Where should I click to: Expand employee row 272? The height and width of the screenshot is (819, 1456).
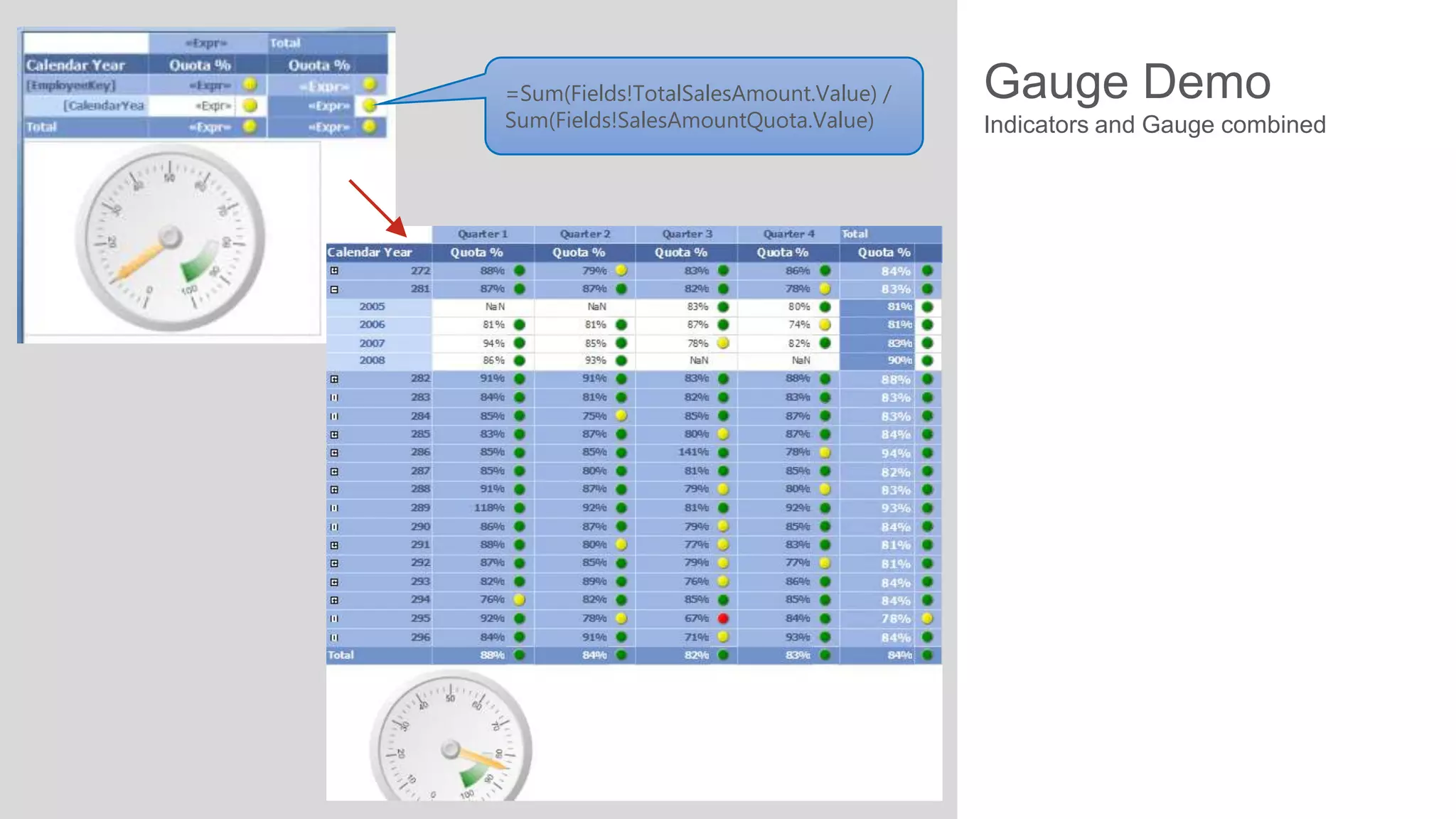click(334, 271)
